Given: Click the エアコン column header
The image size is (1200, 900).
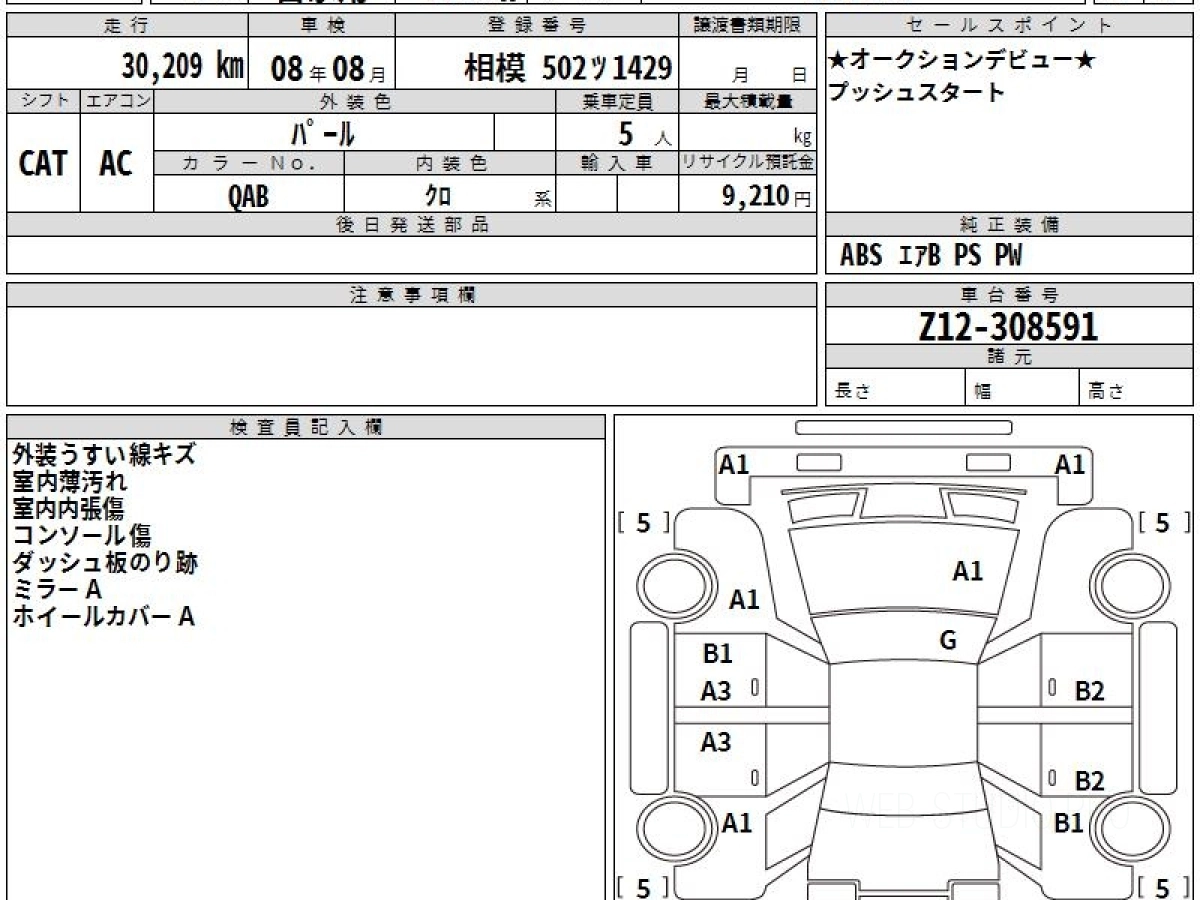Looking at the screenshot, I should click(x=117, y=101).
